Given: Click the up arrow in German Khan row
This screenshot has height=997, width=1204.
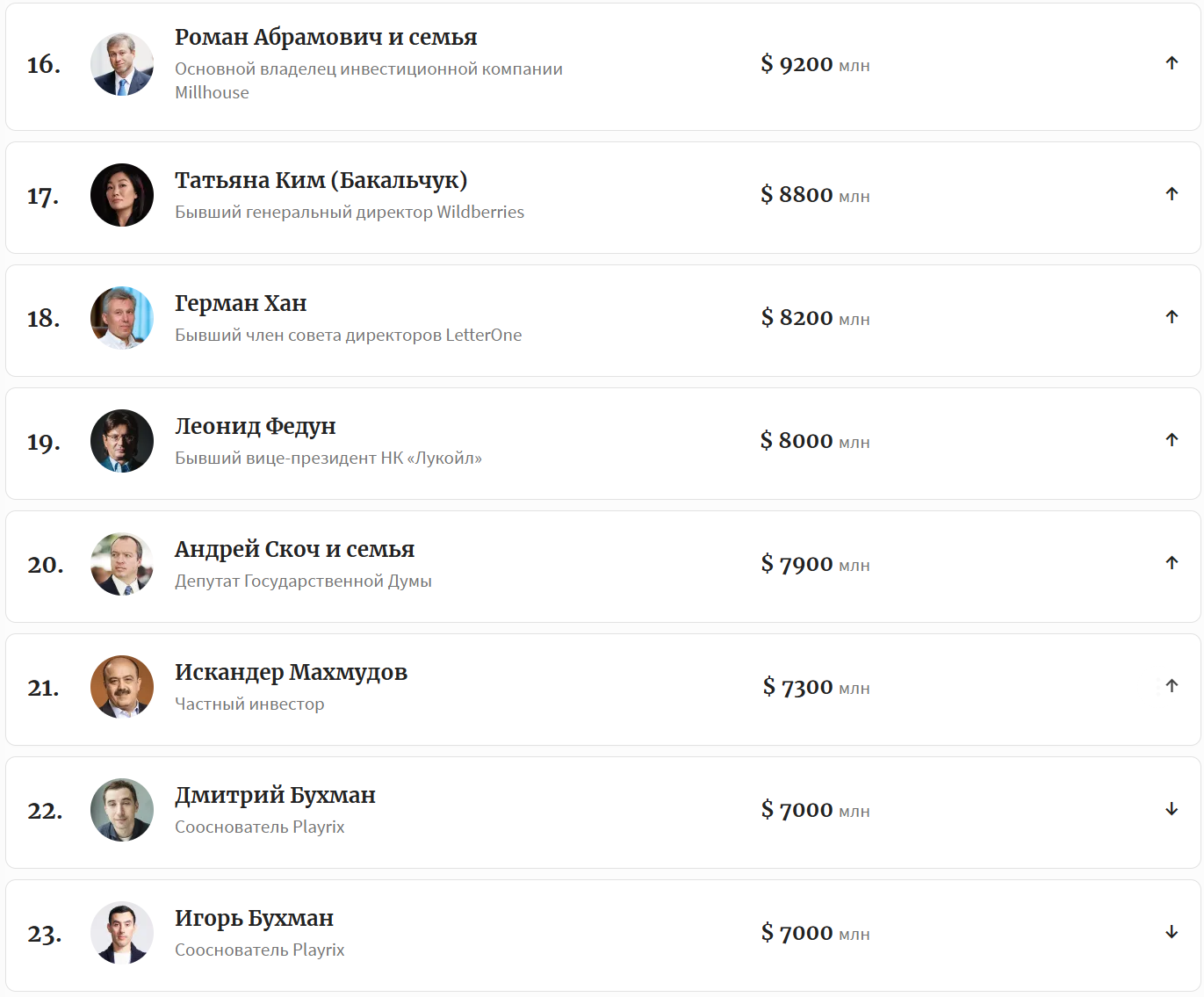Looking at the screenshot, I should tap(1172, 317).
